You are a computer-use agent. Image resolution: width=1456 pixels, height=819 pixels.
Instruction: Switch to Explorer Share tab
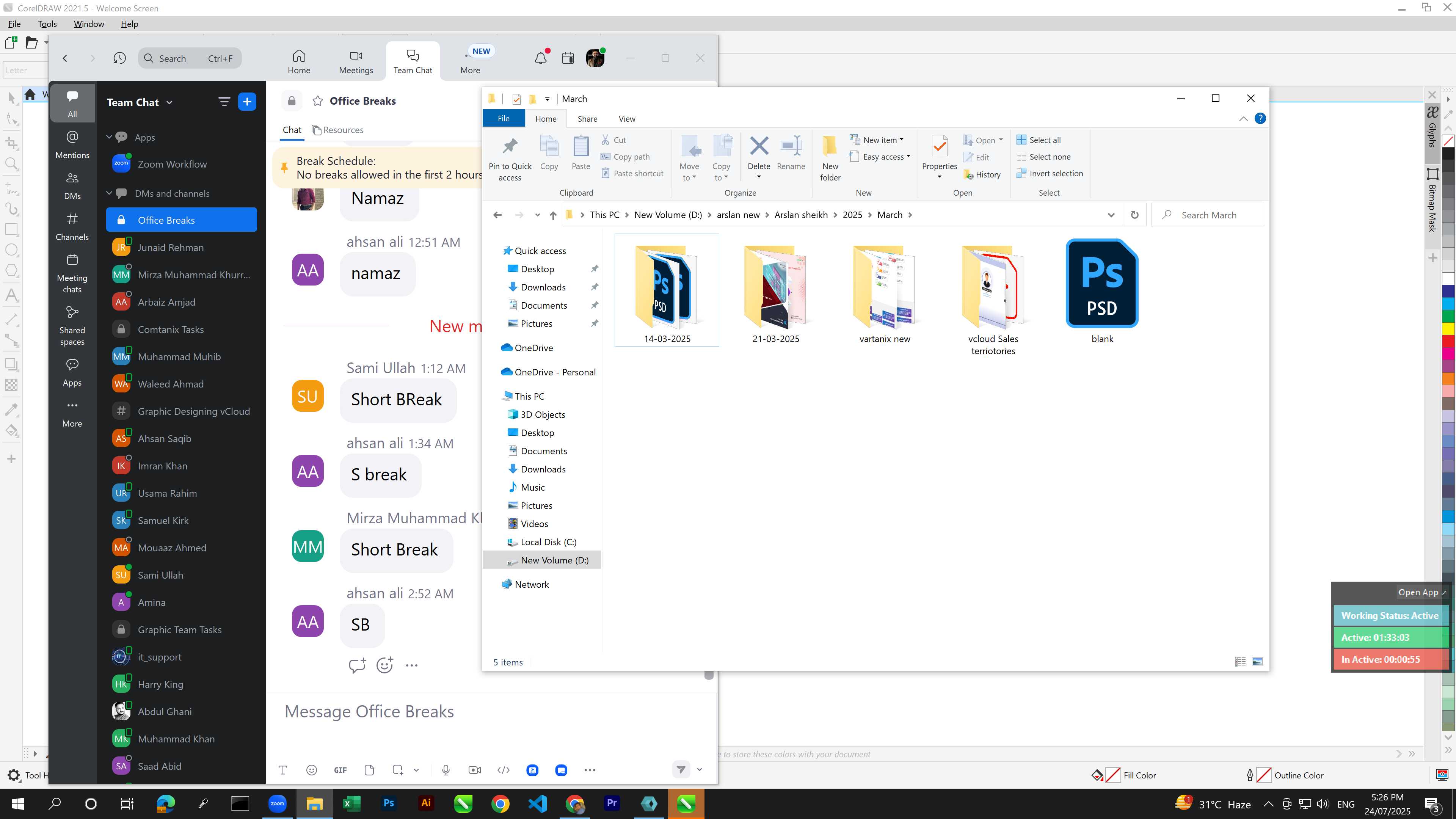coord(587,119)
